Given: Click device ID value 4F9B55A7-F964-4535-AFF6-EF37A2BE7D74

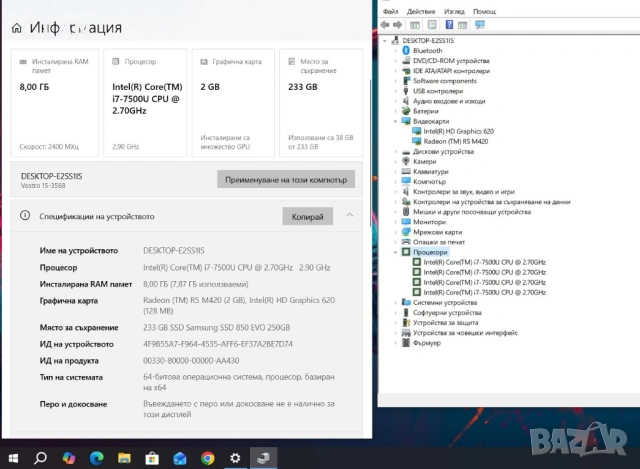Looking at the screenshot, I should coord(218,344).
